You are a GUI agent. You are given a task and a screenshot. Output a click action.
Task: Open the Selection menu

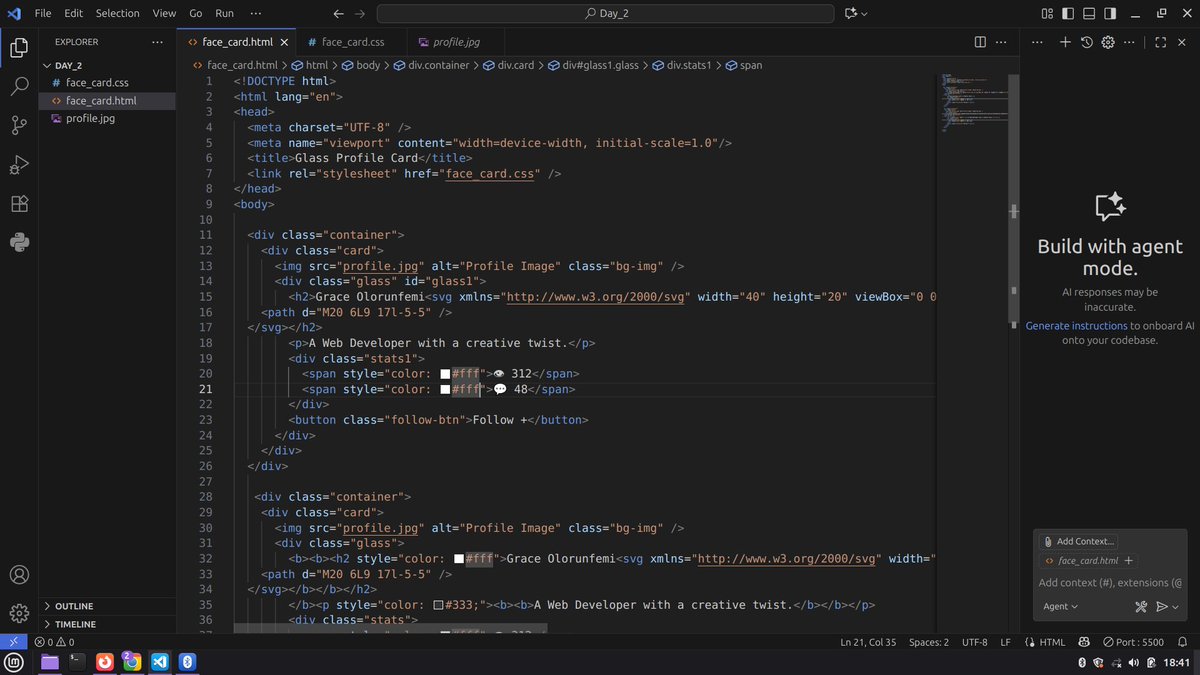tap(118, 14)
